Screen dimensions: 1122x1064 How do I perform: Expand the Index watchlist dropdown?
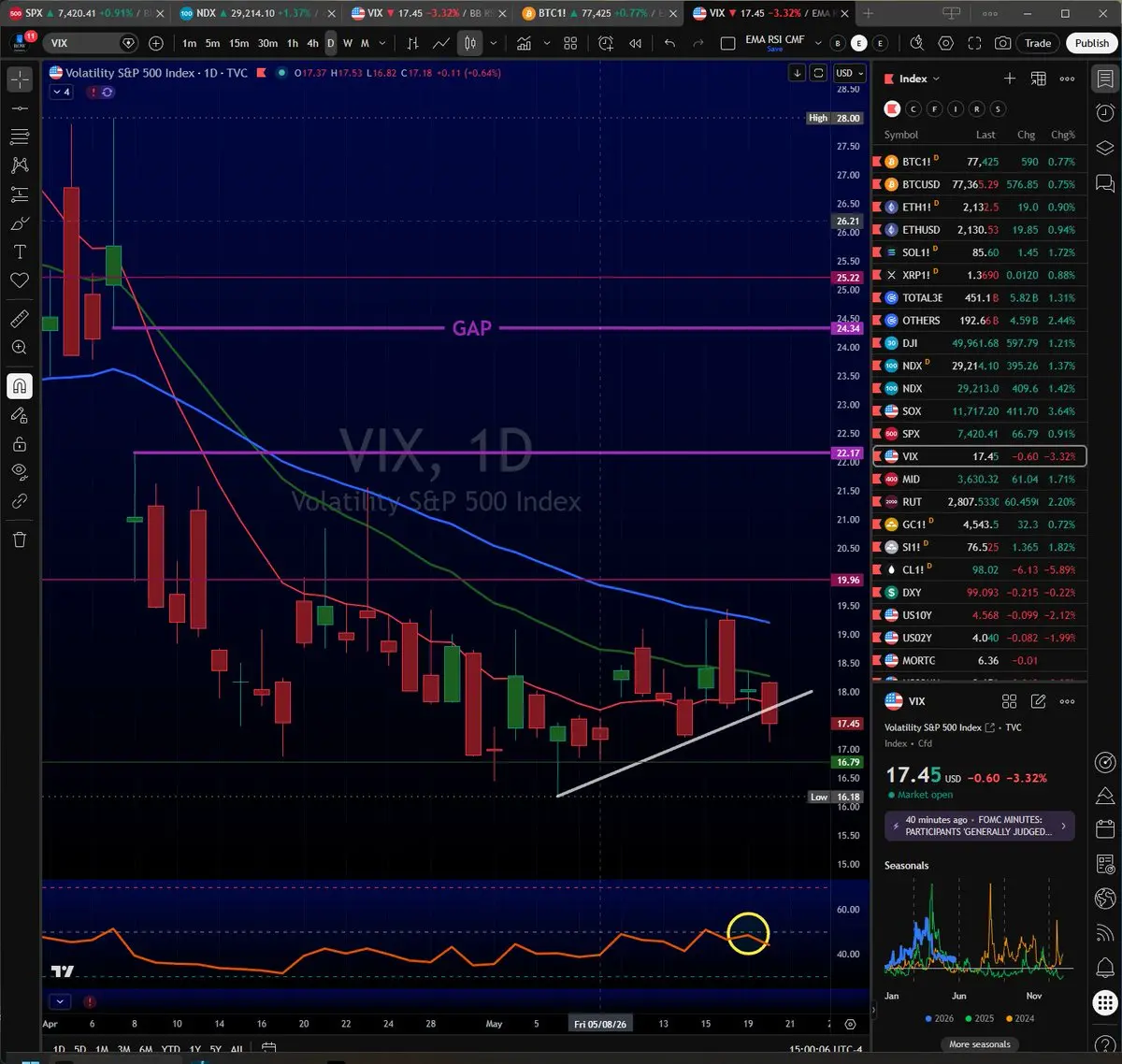pos(920,79)
